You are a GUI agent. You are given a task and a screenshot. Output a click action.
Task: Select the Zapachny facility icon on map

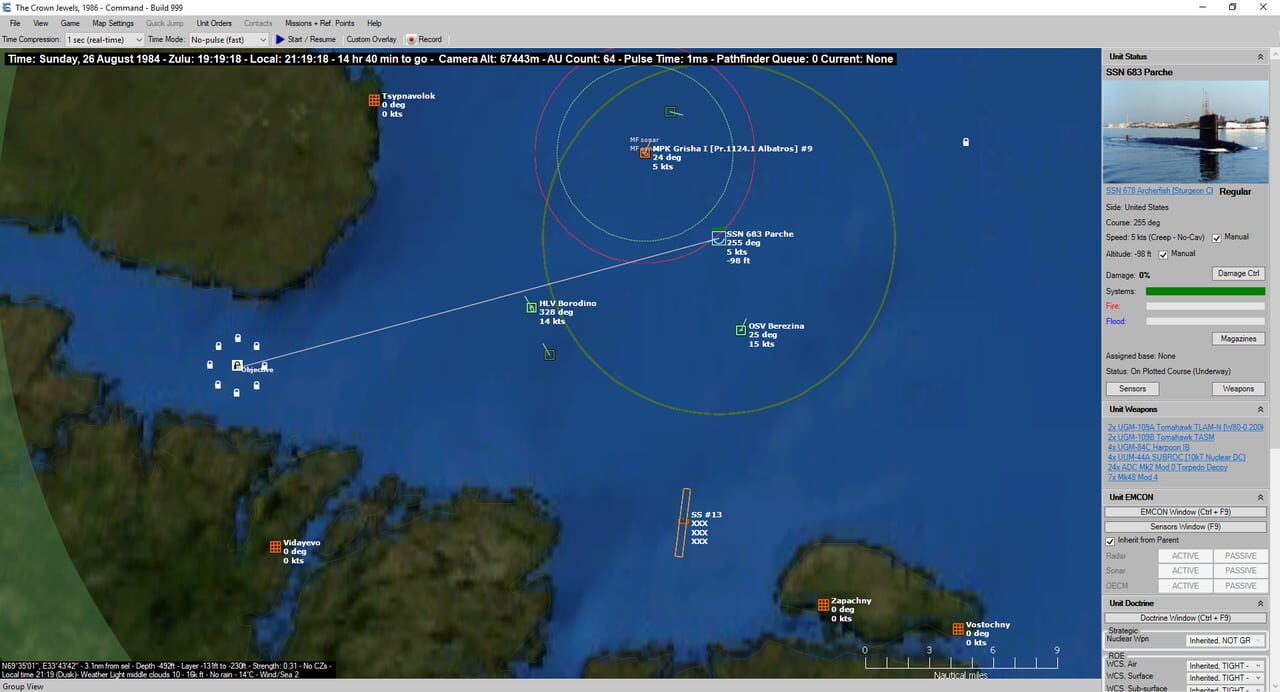(822, 605)
